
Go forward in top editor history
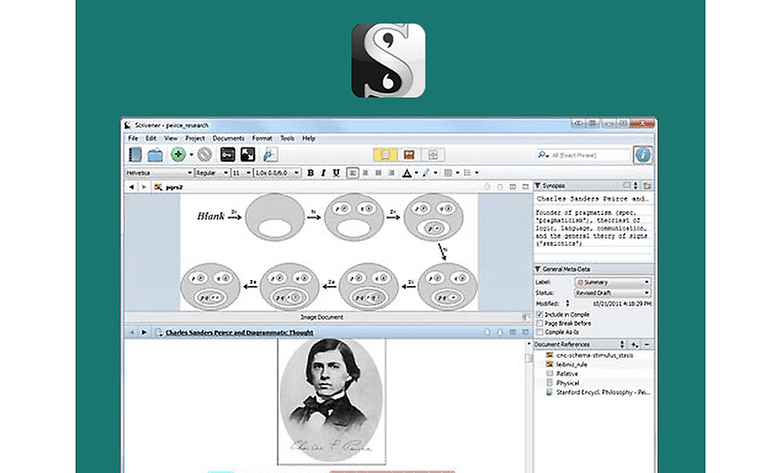tap(144, 187)
